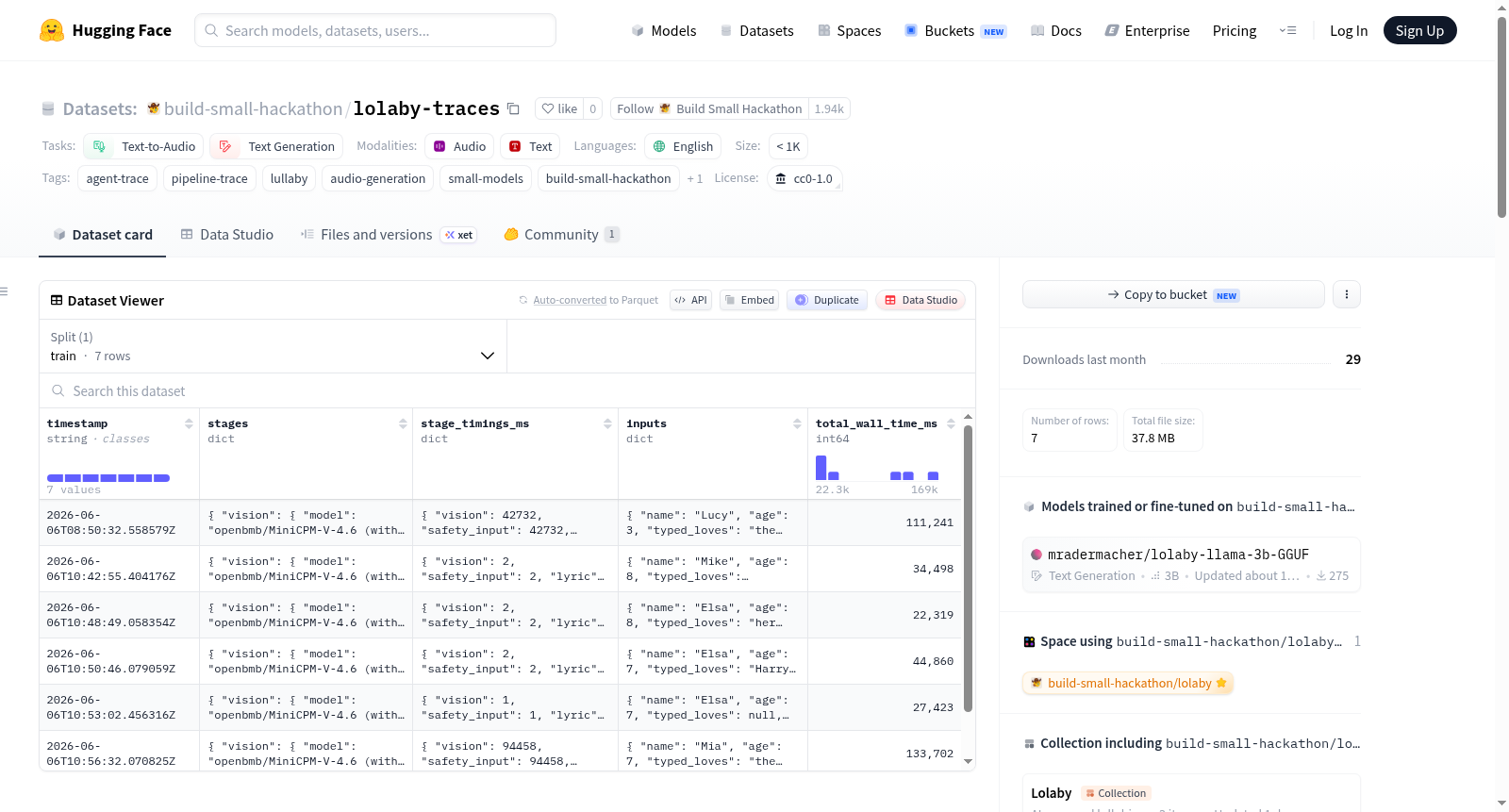Screen dimensions: 1509x812
Task: Click the three-dot options menu button
Action: tap(1347, 294)
